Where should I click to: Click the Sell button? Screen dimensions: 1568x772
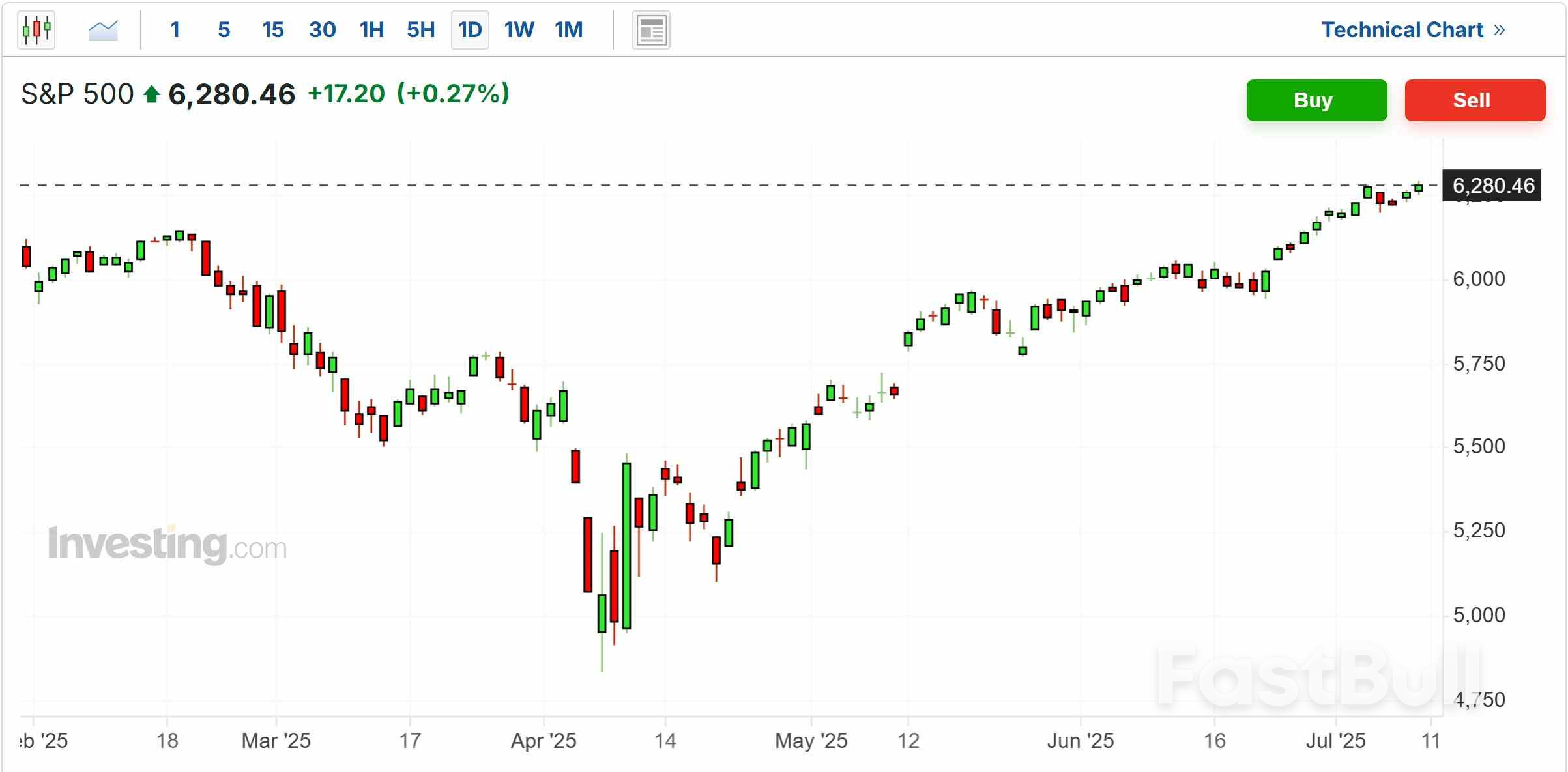[1475, 100]
